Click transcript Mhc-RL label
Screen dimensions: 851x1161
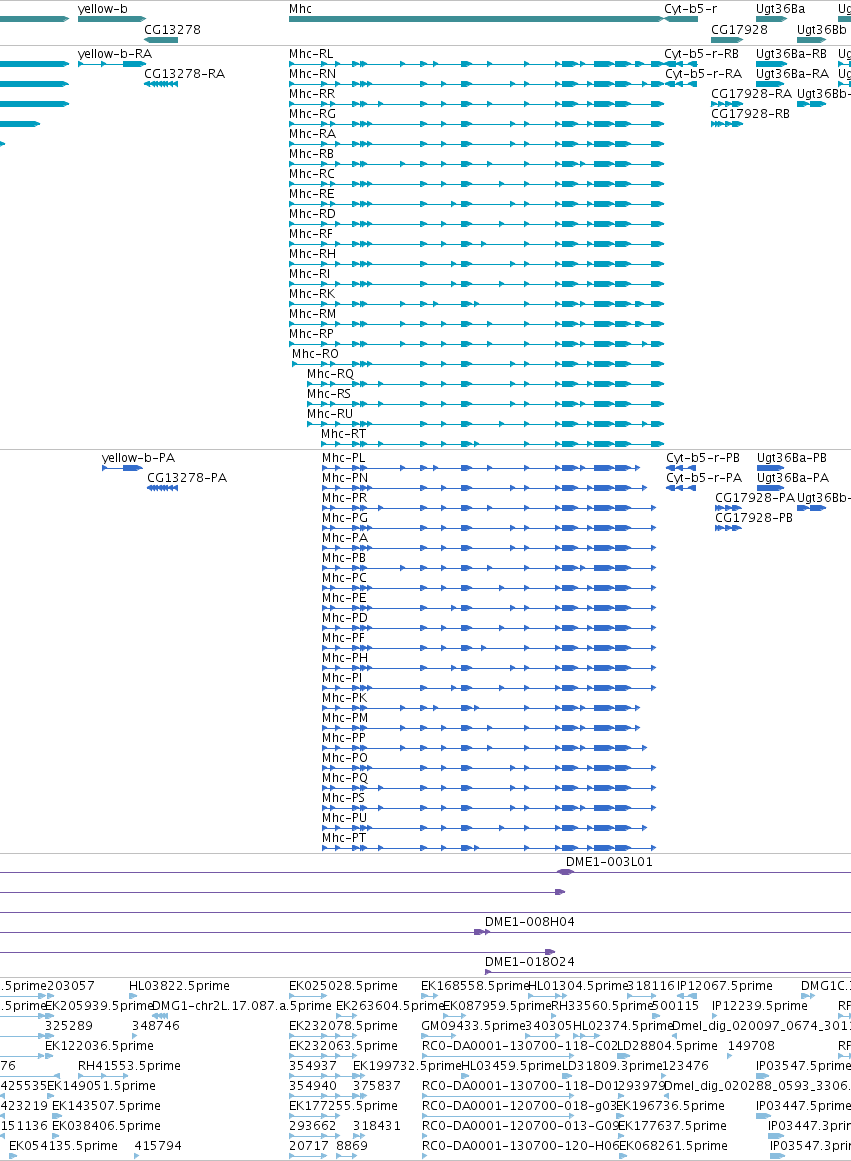click(x=311, y=54)
